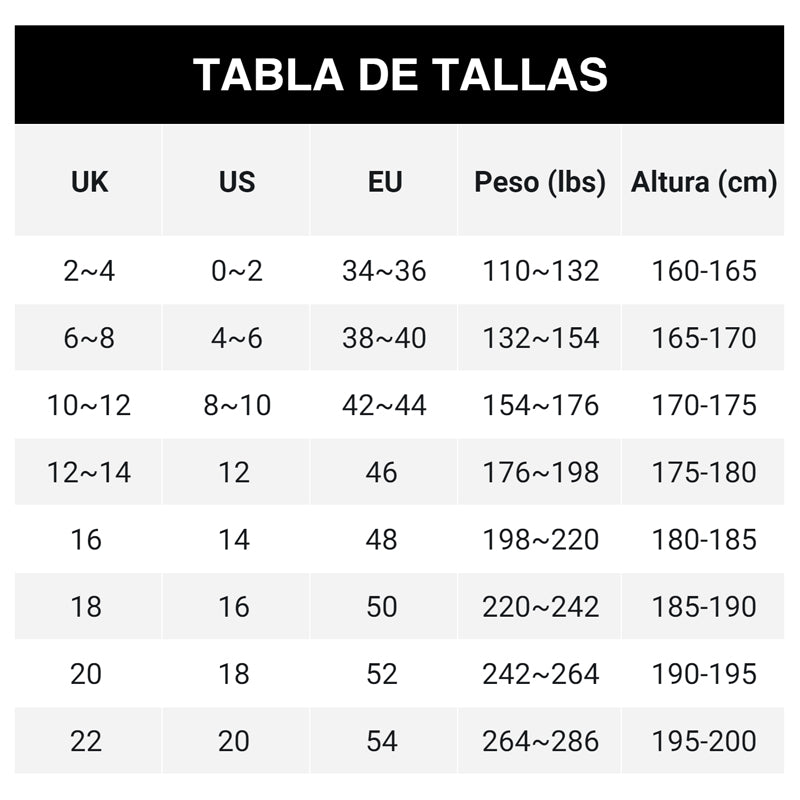Click the UK size 18 cell
This screenshot has width=800, height=800.
point(88,607)
